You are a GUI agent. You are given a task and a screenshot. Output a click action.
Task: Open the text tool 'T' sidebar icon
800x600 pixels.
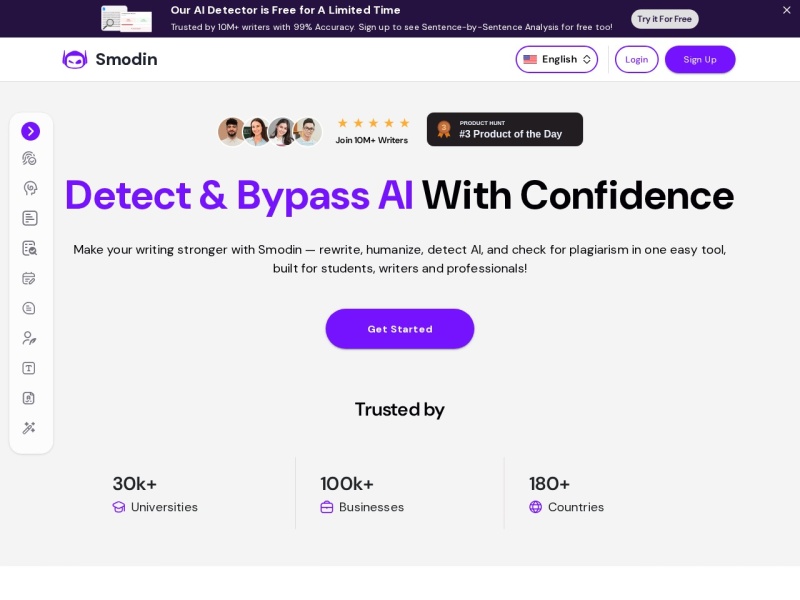30,368
